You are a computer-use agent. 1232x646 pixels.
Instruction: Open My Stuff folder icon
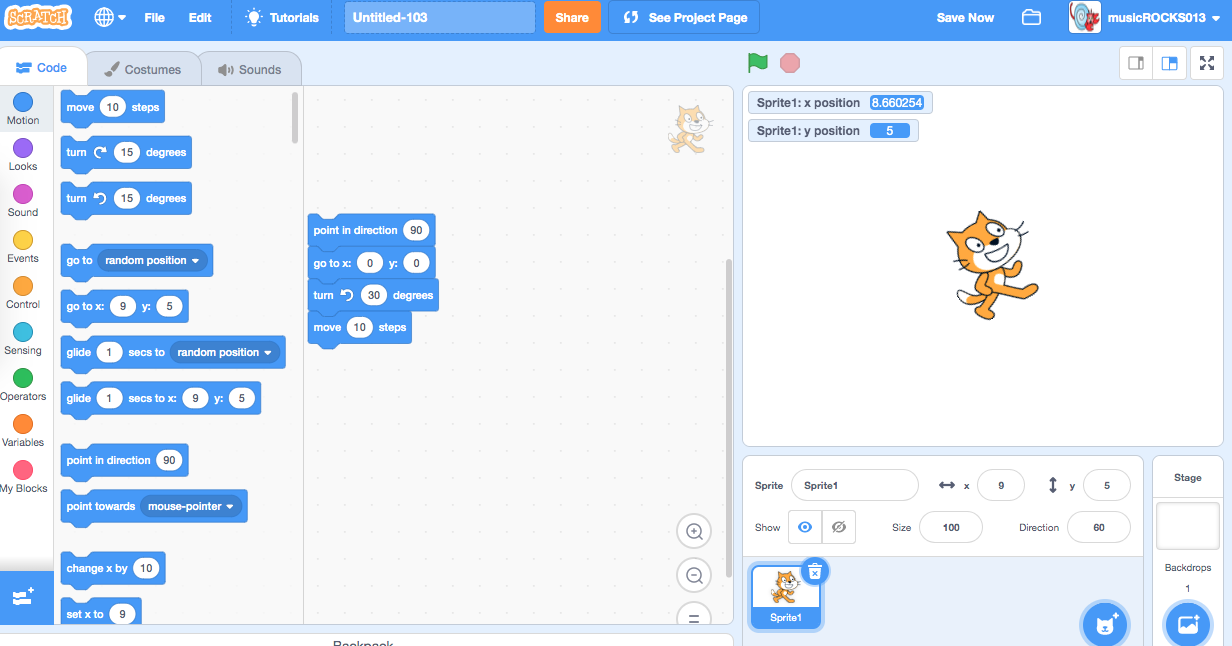click(1031, 17)
